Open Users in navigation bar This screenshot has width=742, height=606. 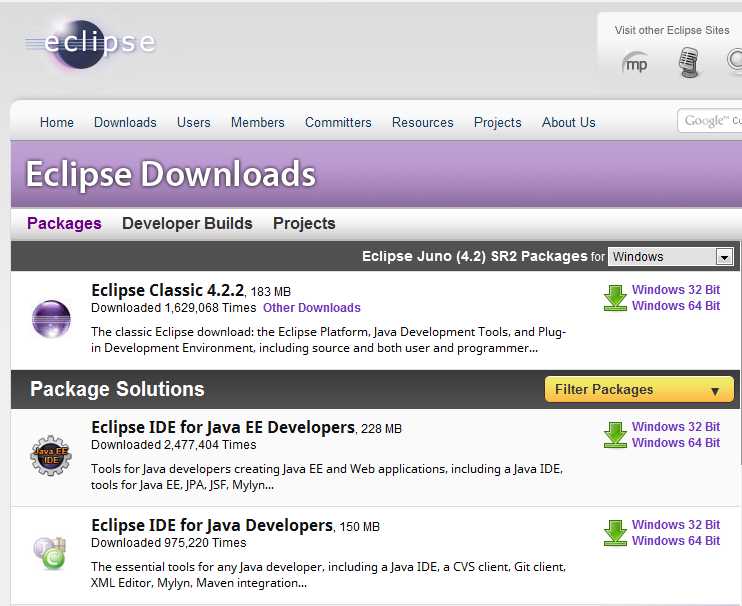coord(194,123)
